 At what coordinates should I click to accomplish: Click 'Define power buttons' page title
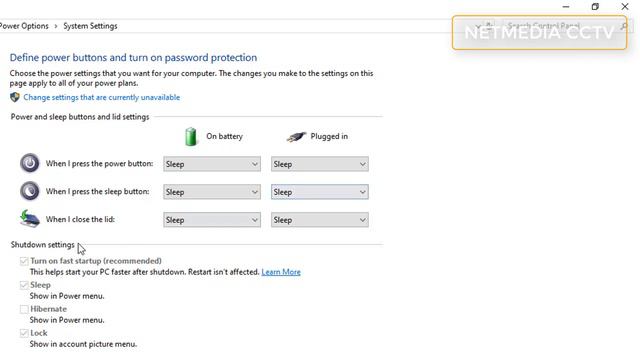(x=133, y=58)
